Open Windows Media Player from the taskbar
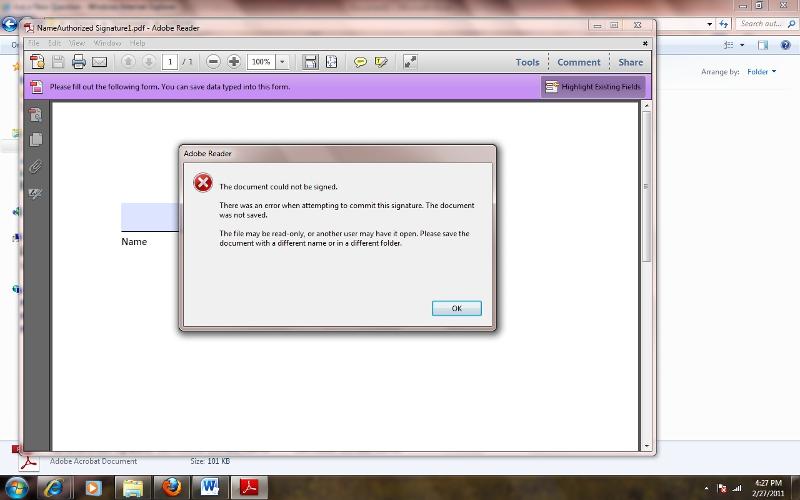800x500 pixels. click(92, 487)
